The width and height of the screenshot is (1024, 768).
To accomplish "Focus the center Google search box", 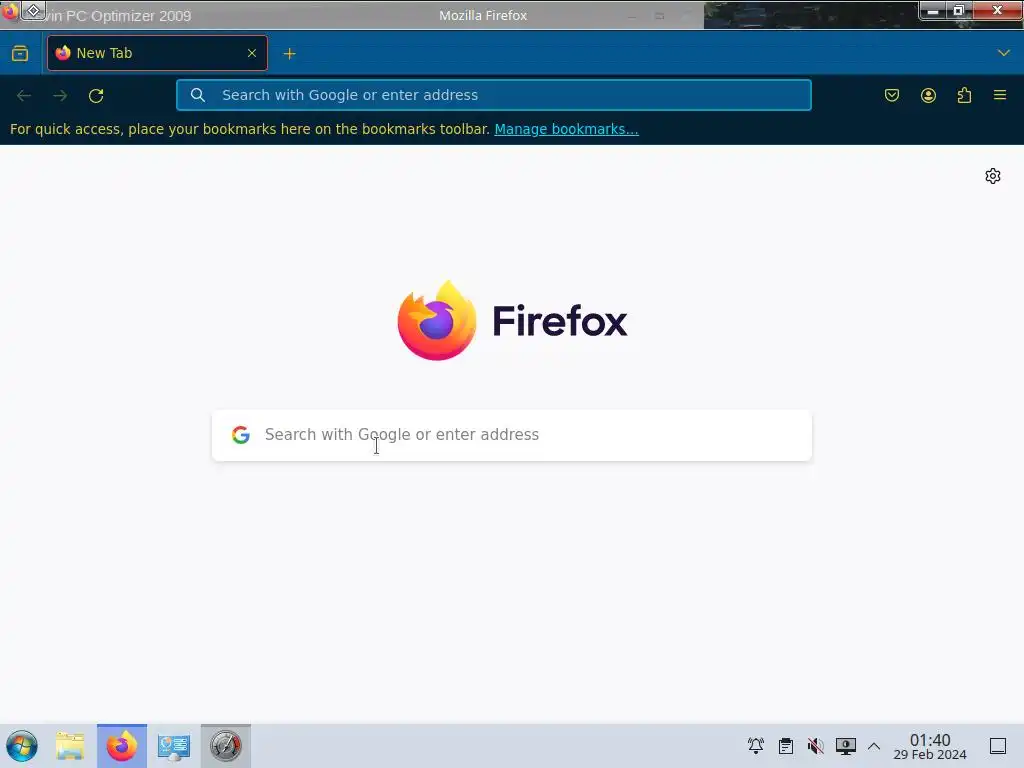I will click(x=512, y=435).
